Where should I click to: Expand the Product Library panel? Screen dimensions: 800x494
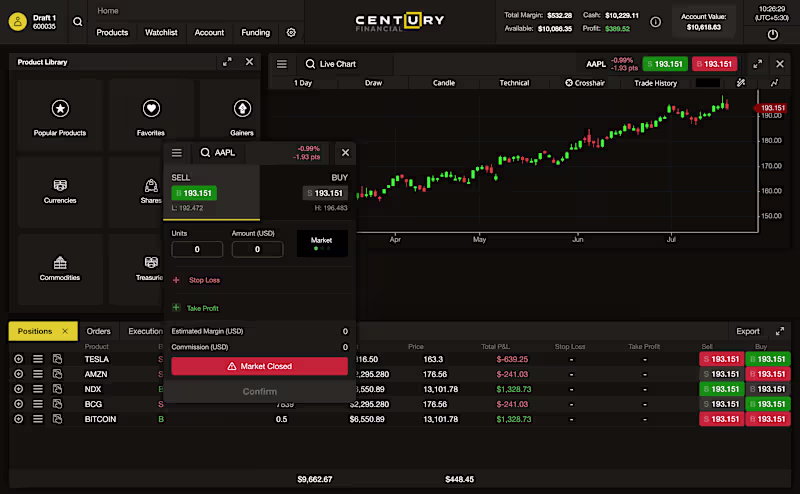(227, 62)
